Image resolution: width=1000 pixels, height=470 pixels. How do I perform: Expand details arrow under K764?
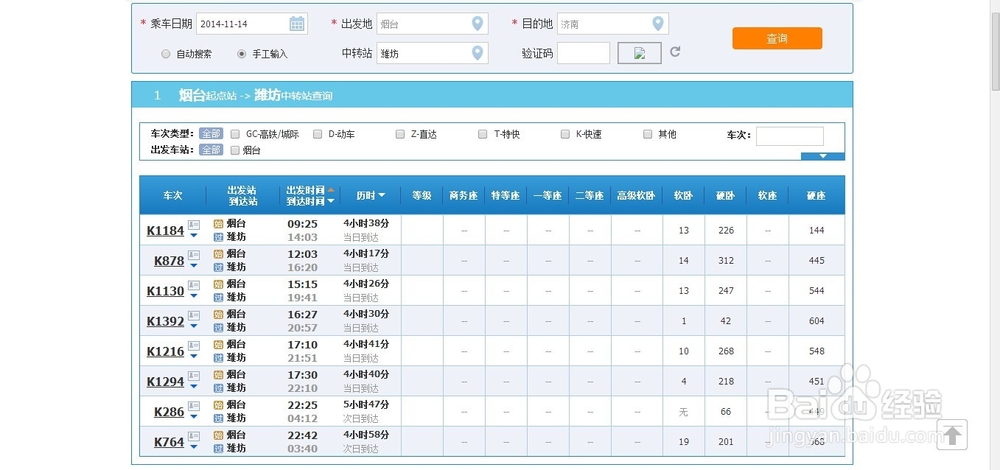194,447
